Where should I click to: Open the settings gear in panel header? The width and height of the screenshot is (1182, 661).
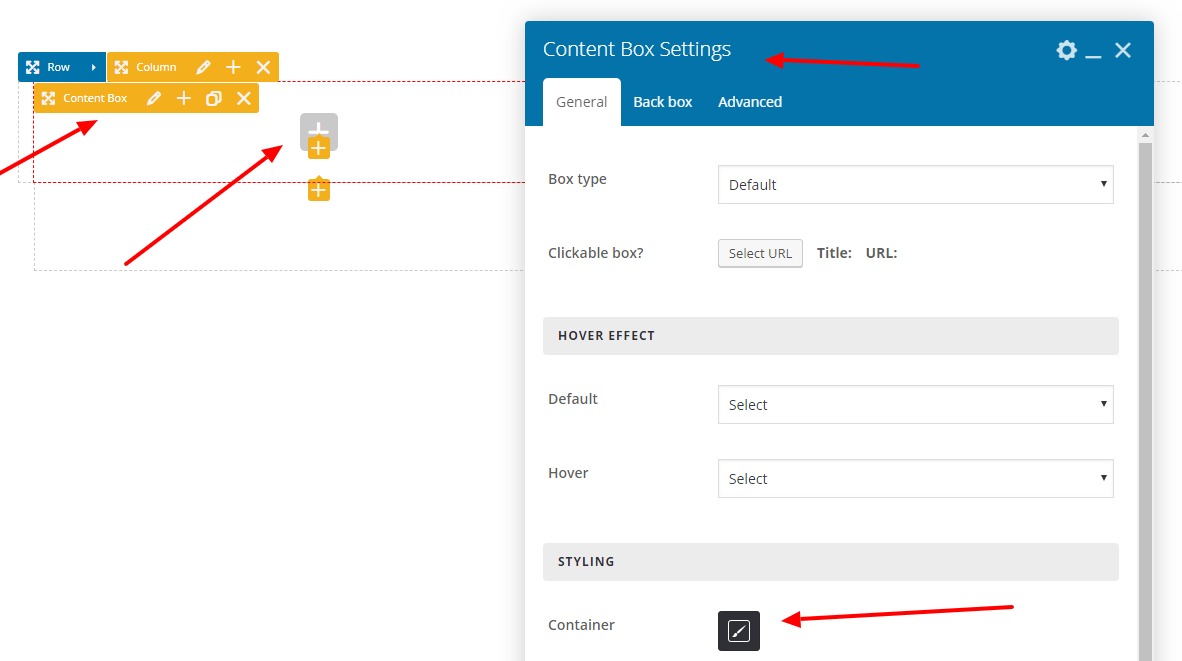1066,50
